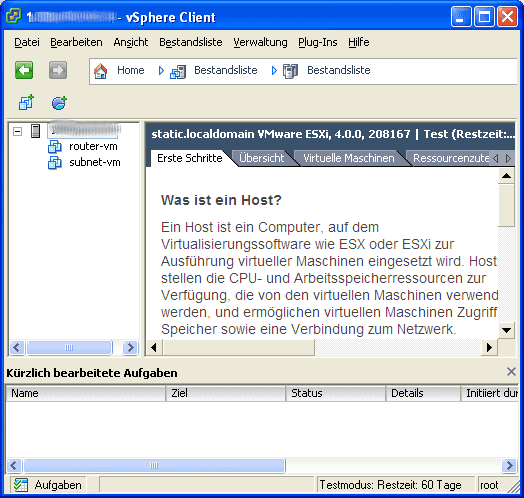Switch to the Übersicht tab
524x498 pixels.
[x=261, y=158]
